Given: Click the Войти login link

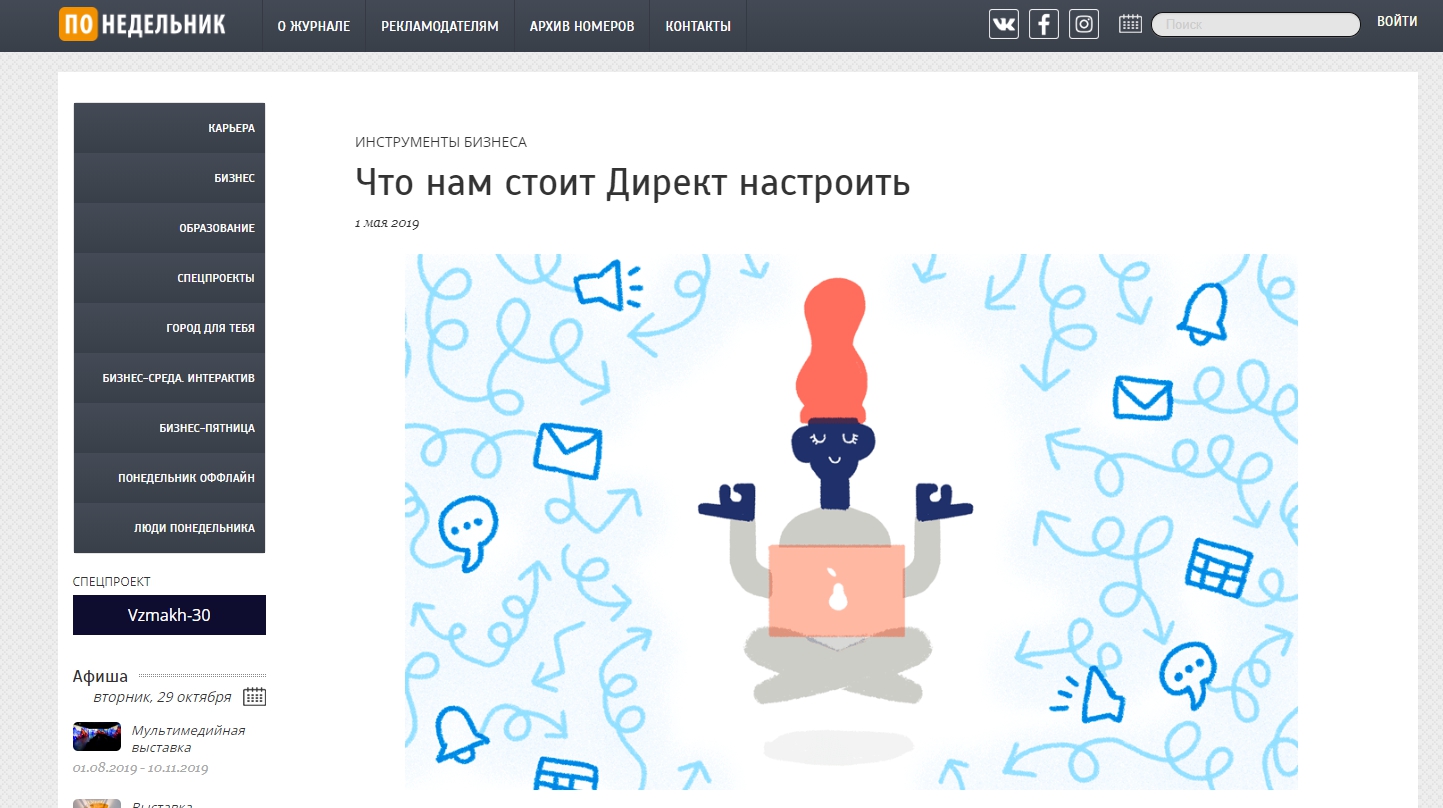Looking at the screenshot, I should tap(1396, 22).
